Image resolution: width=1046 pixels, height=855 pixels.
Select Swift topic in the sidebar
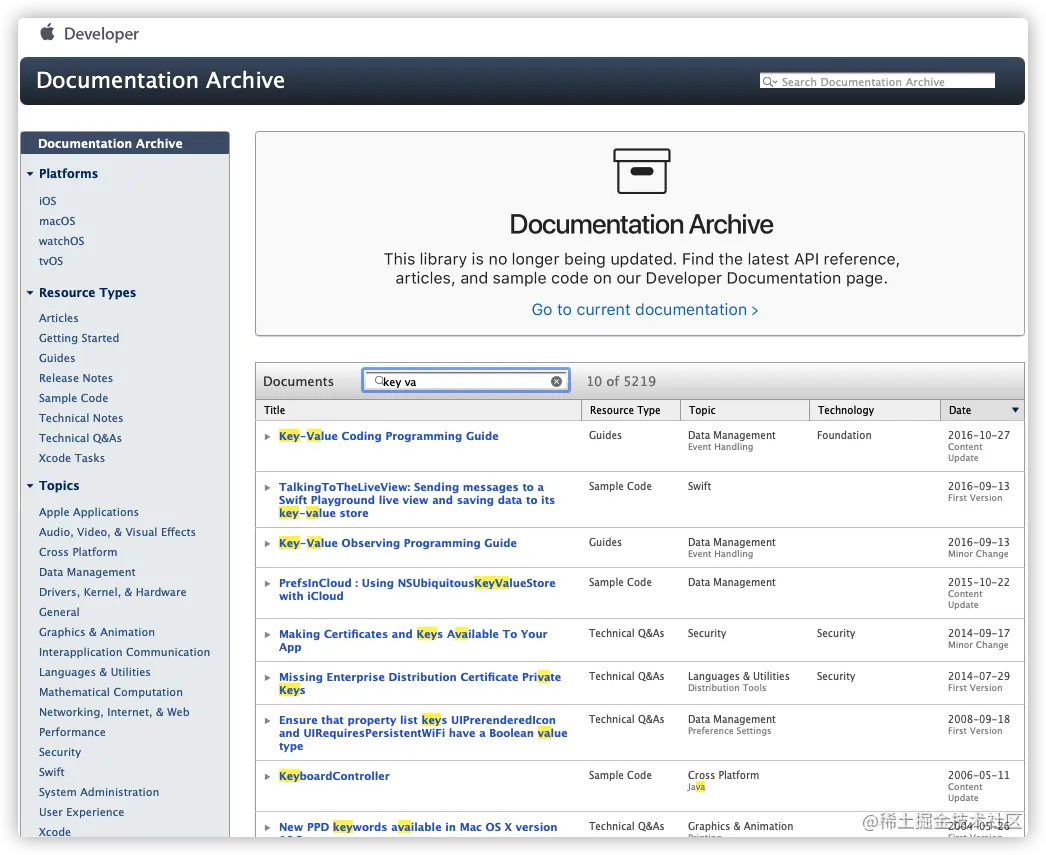tap(51, 772)
